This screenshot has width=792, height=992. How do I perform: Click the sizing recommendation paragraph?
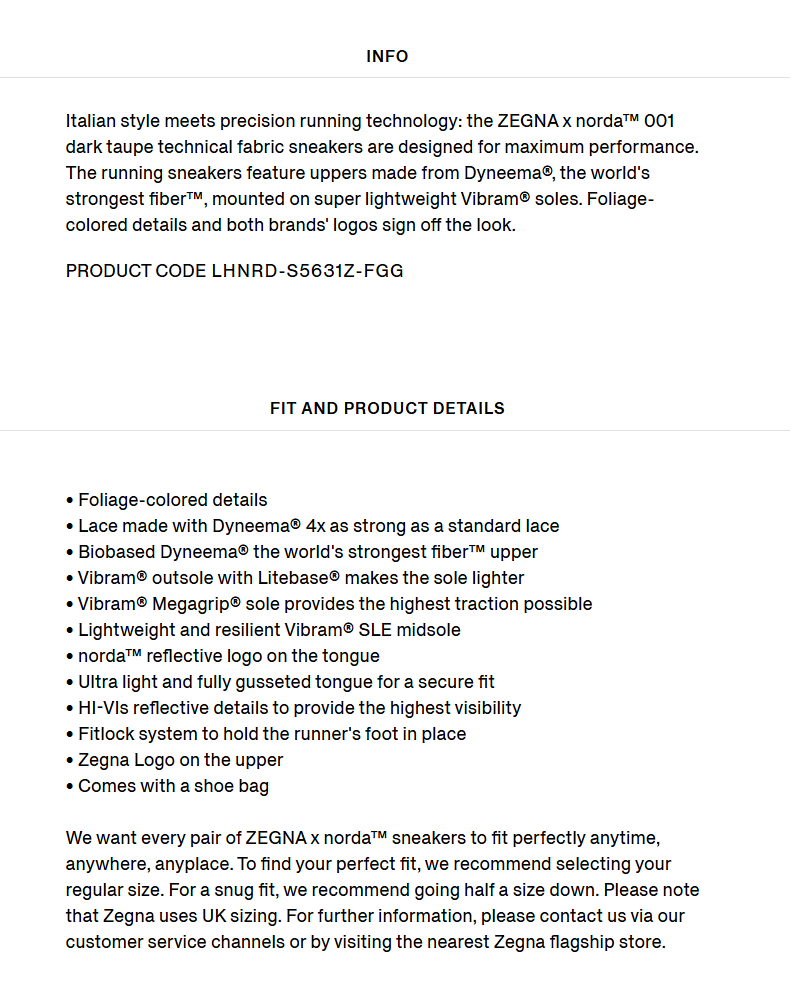[x=382, y=890]
